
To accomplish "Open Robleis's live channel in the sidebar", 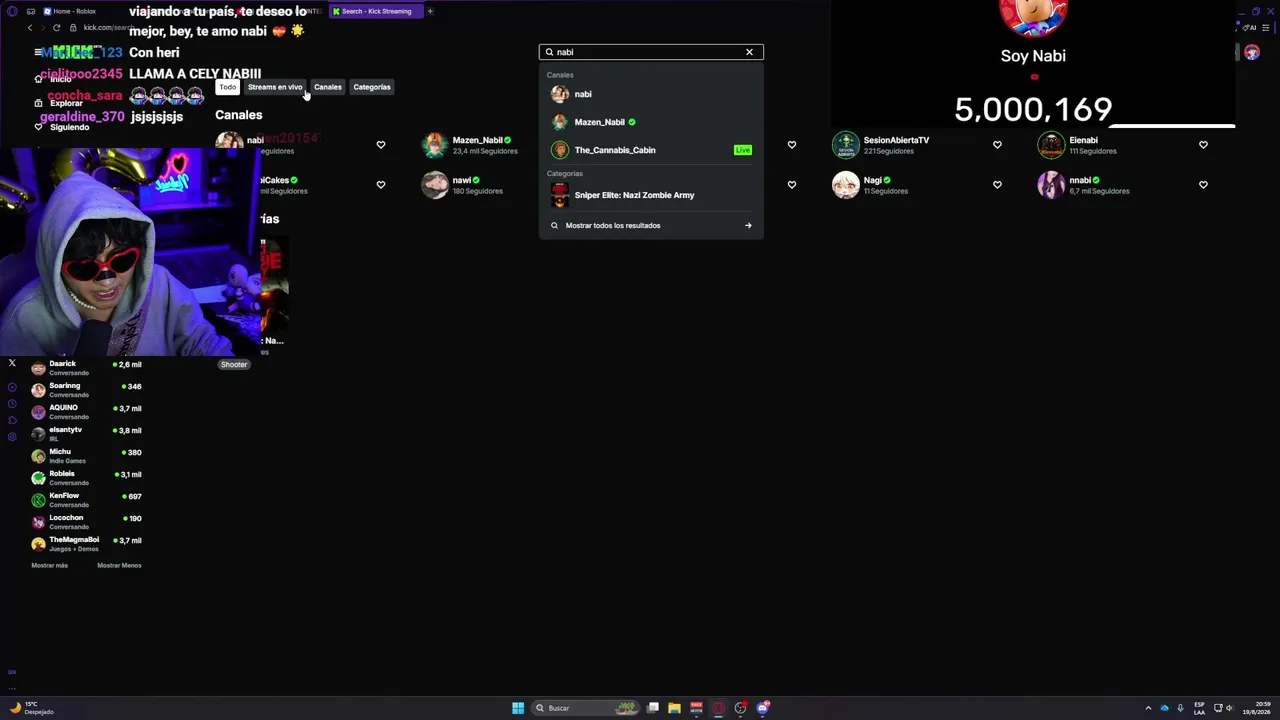I will [88, 478].
